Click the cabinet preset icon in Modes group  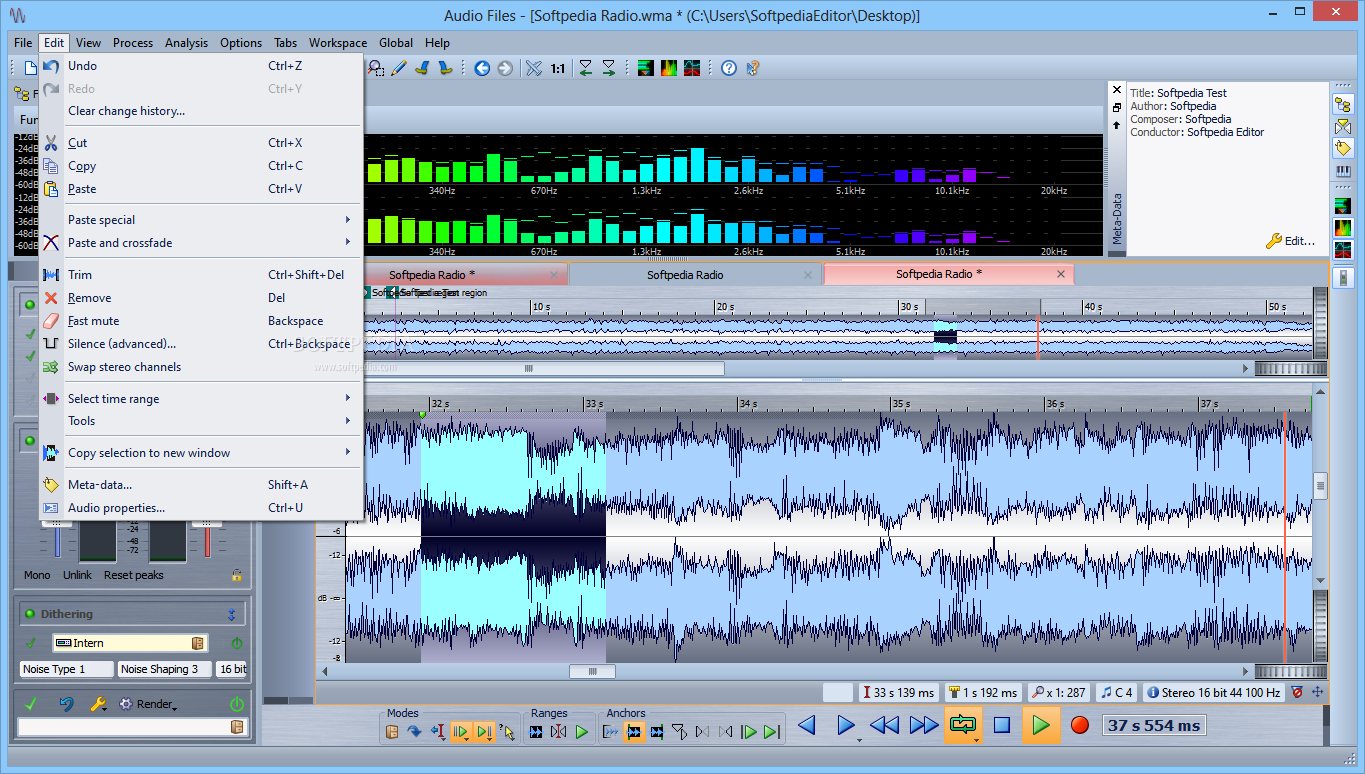click(x=393, y=732)
